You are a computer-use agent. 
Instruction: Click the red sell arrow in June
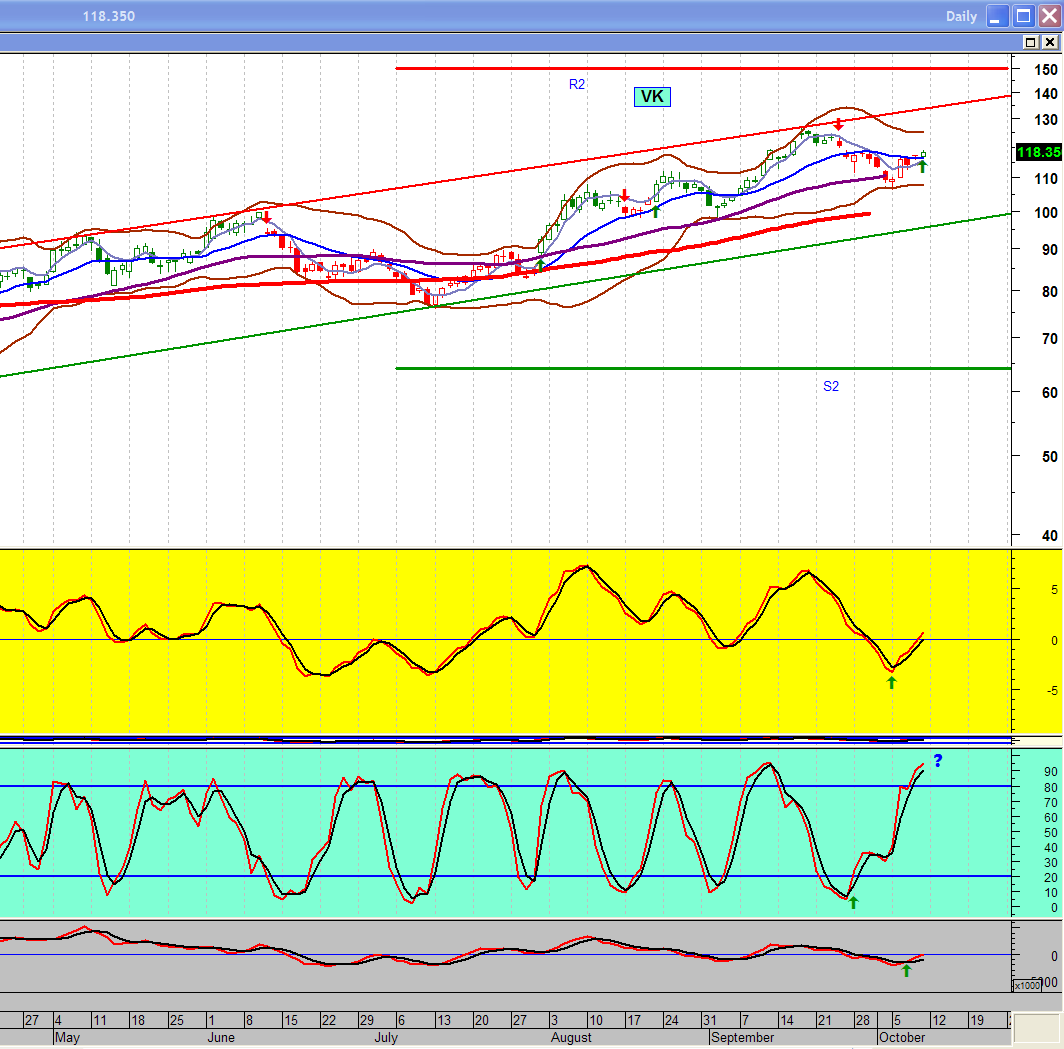coord(267,217)
